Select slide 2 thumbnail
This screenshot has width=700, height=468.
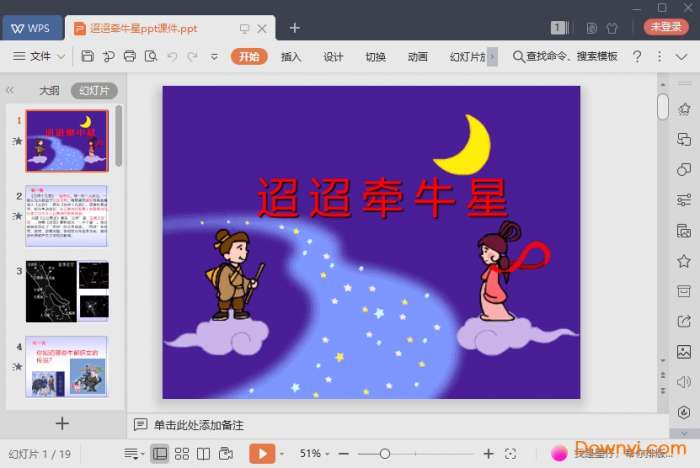[67, 216]
